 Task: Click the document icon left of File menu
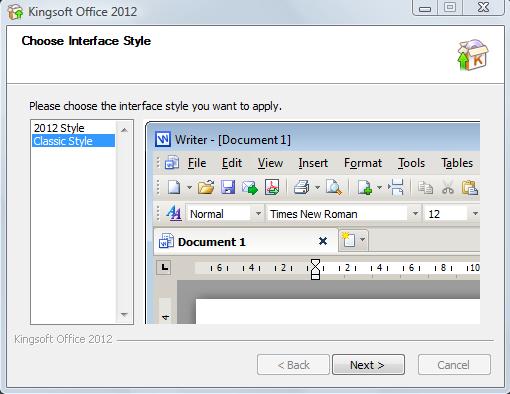pos(172,163)
